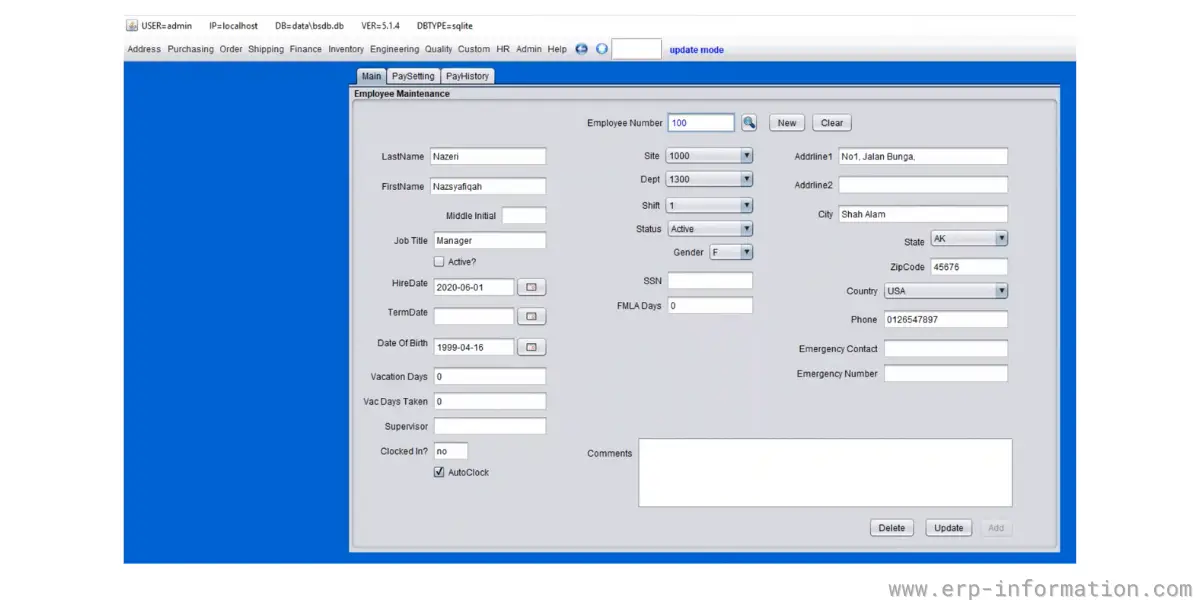
Task: Click the employee number search magnifier icon
Action: (x=749, y=122)
